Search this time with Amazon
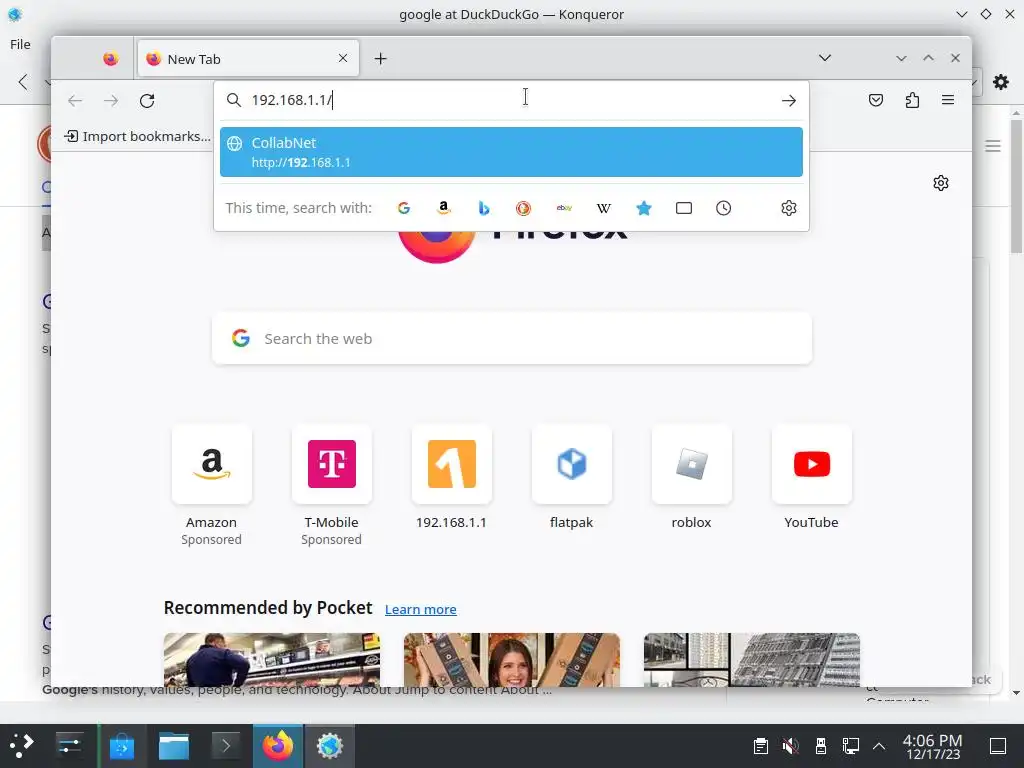The width and height of the screenshot is (1024, 768). 443,208
